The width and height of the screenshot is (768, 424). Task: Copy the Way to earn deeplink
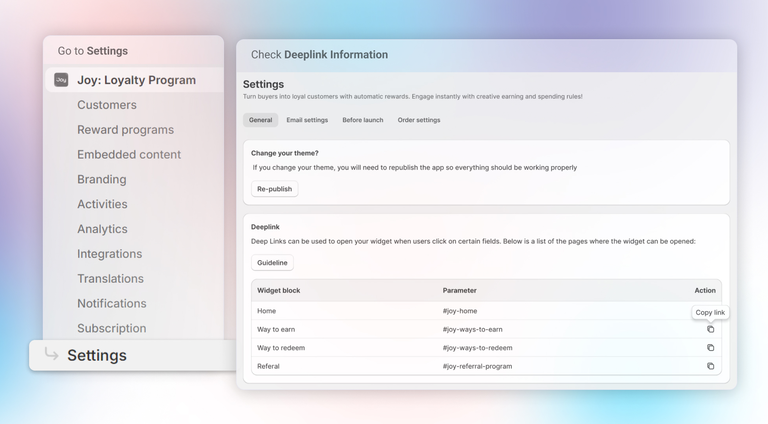[x=710, y=329]
